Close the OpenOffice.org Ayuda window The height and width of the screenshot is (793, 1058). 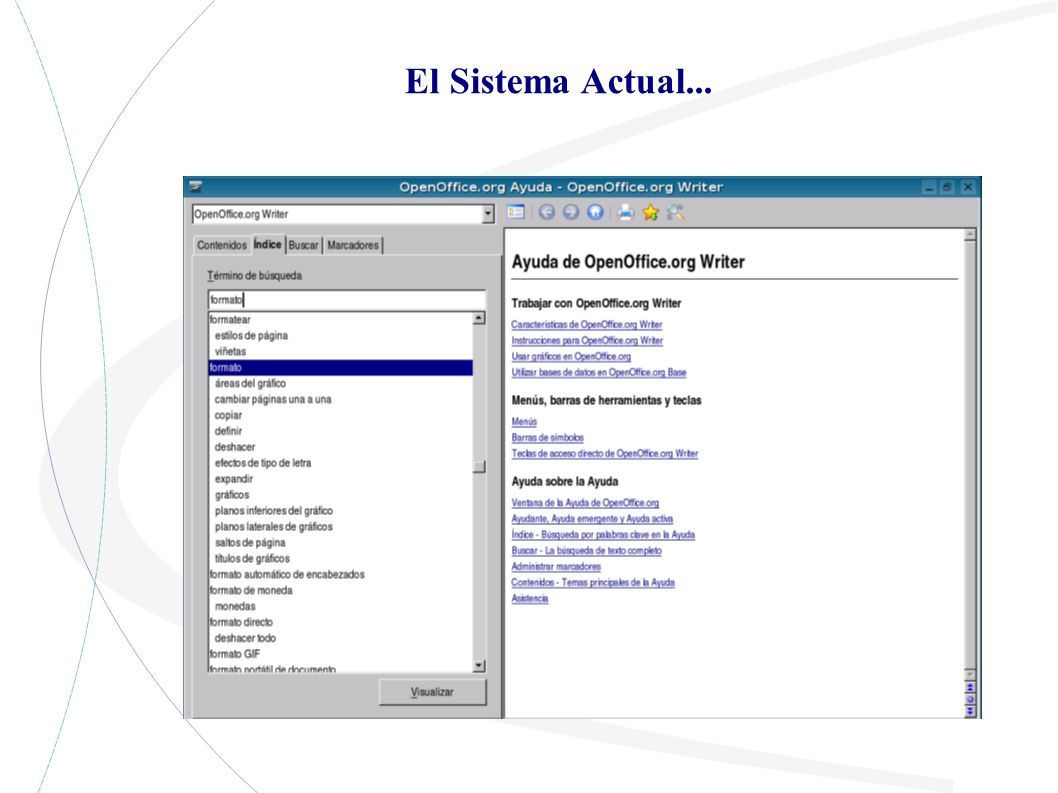[x=968, y=187]
